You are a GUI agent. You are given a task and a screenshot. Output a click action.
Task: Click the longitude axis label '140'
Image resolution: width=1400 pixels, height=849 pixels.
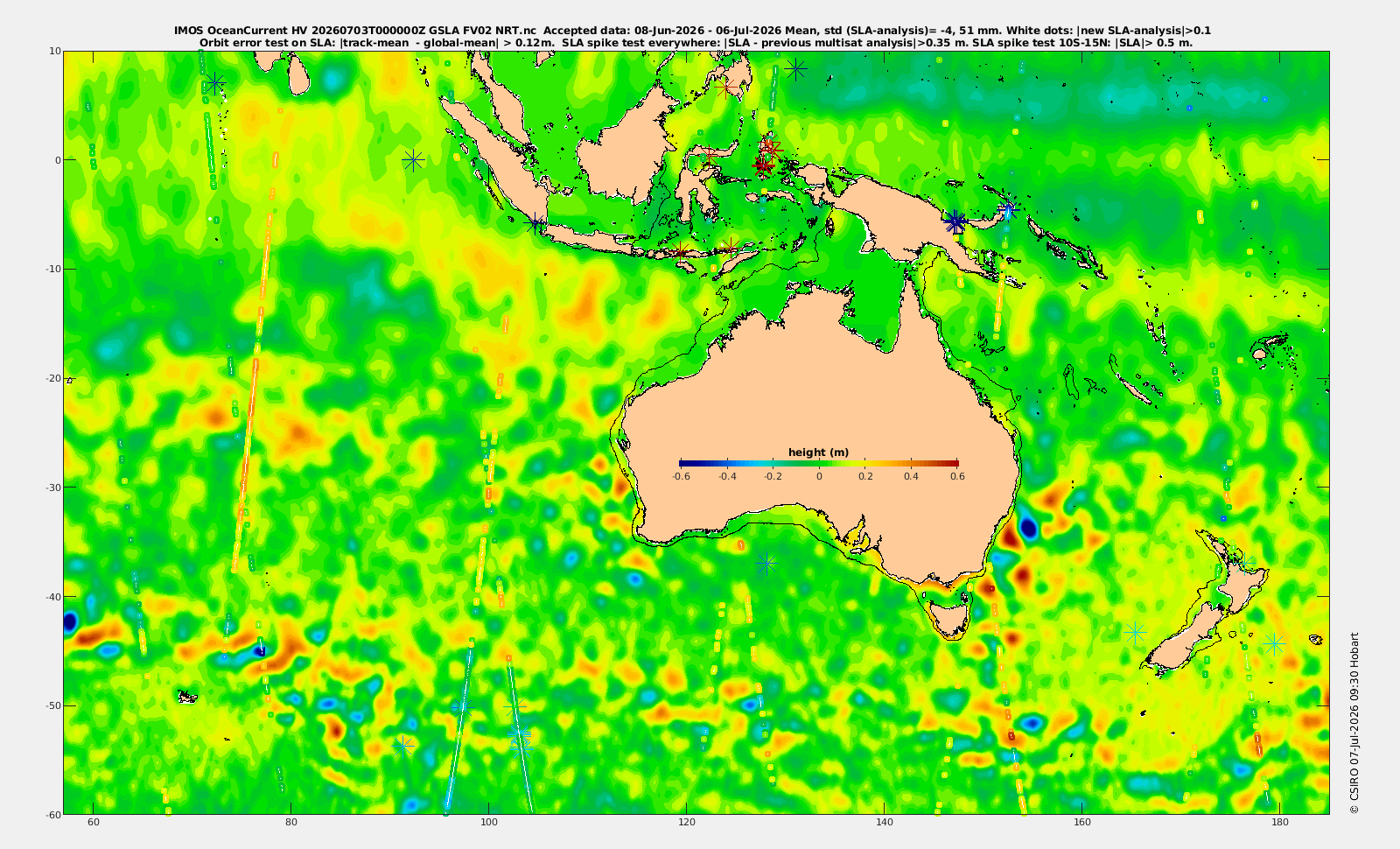pos(885,823)
